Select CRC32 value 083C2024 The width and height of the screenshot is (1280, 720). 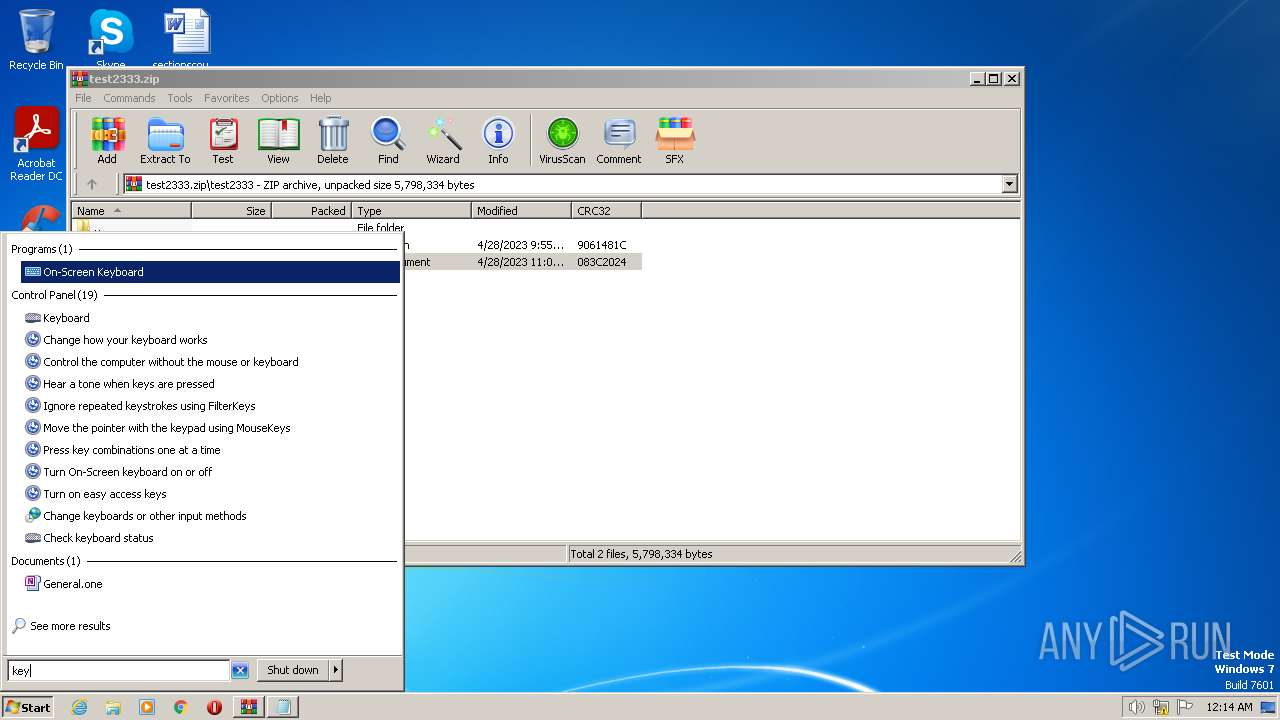pyautogui.click(x=602, y=262)
